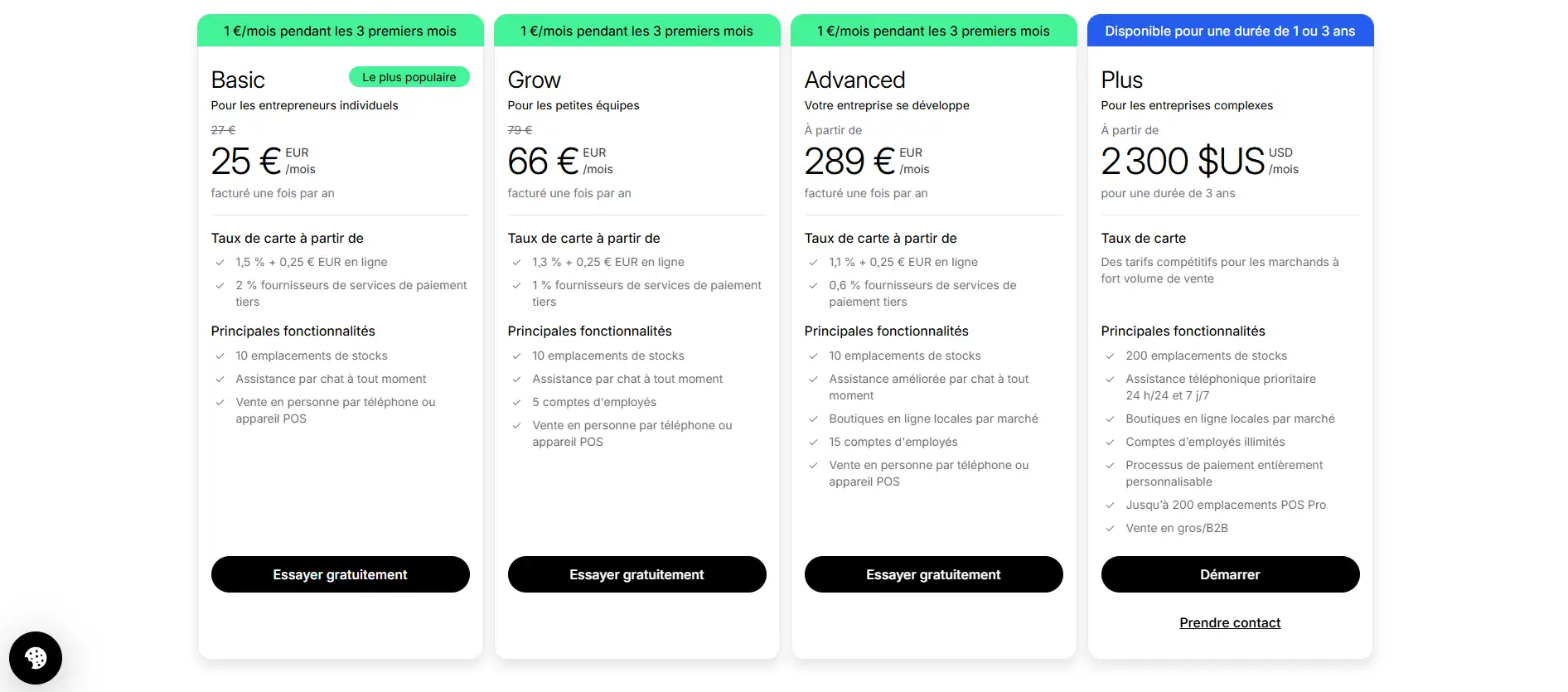Select the green promo banner above Grow

coord(636,31)
